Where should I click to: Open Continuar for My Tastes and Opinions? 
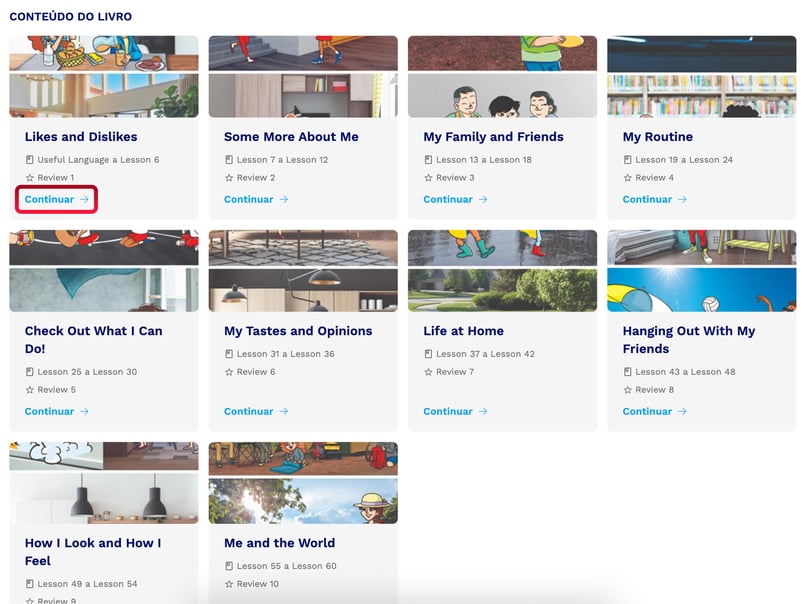point(256,411)
